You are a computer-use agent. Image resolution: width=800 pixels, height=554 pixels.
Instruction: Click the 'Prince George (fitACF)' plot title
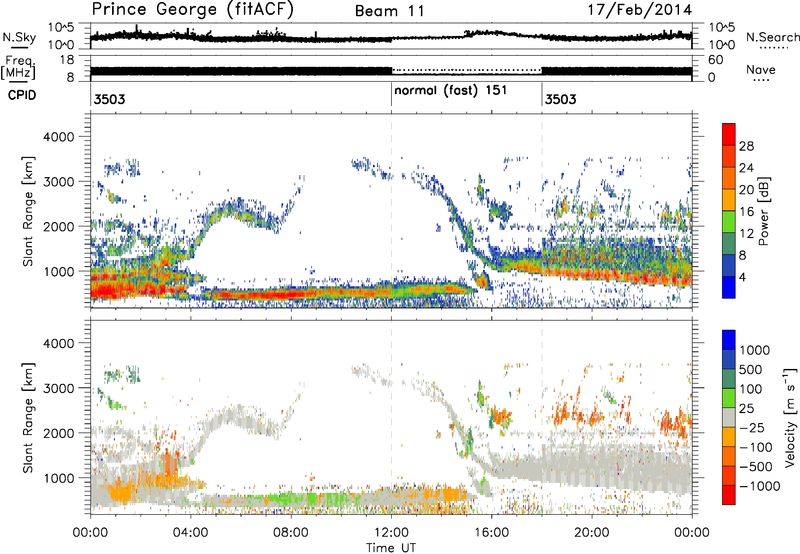[192, 9]
